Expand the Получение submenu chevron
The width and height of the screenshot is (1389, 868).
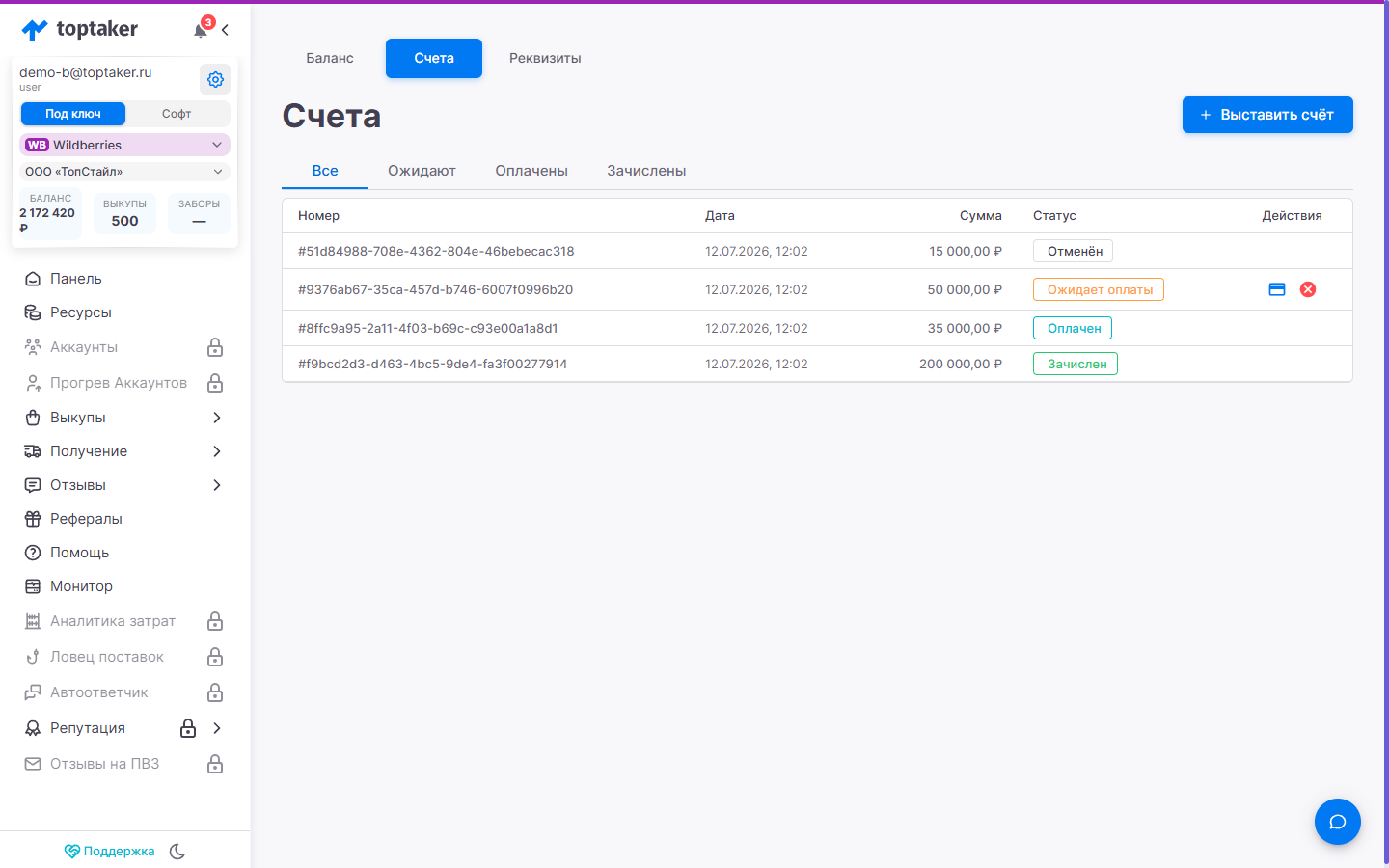pos(217,451)
